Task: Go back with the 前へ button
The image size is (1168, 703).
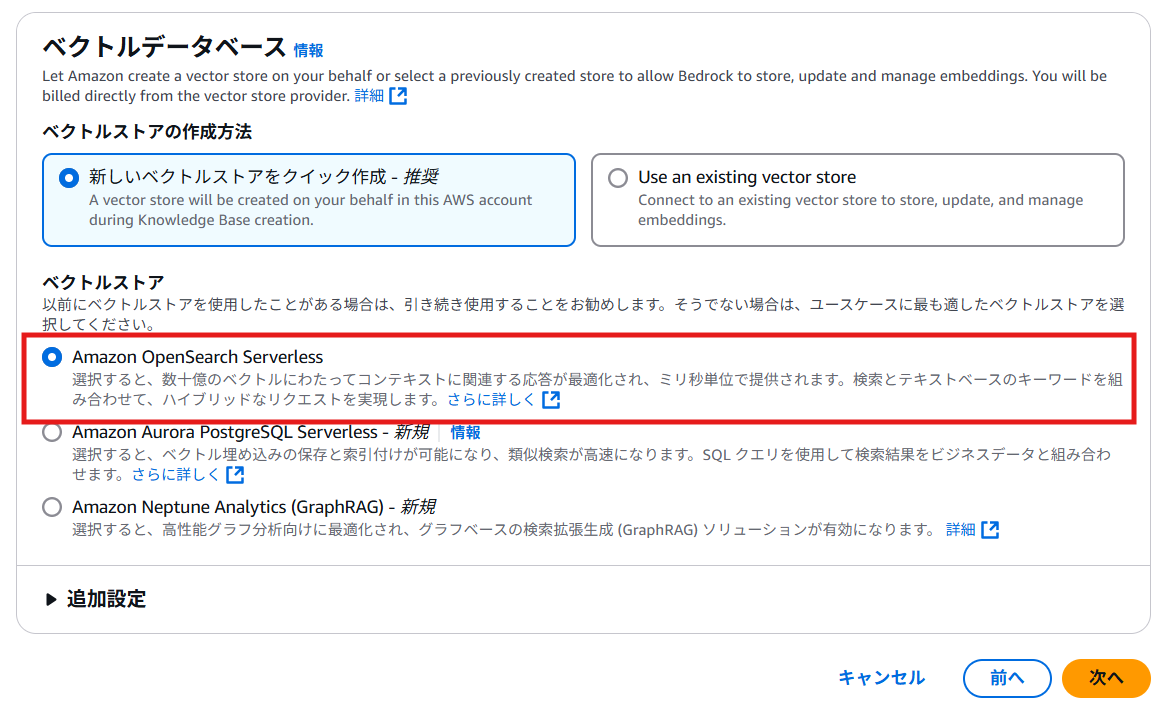Action: pyautogui.click(x=1007, y=678)
